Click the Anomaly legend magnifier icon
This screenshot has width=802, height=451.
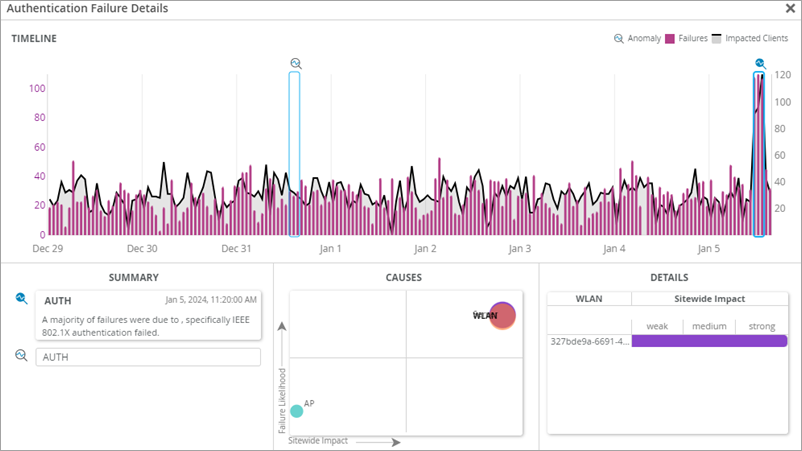point(619,39)
